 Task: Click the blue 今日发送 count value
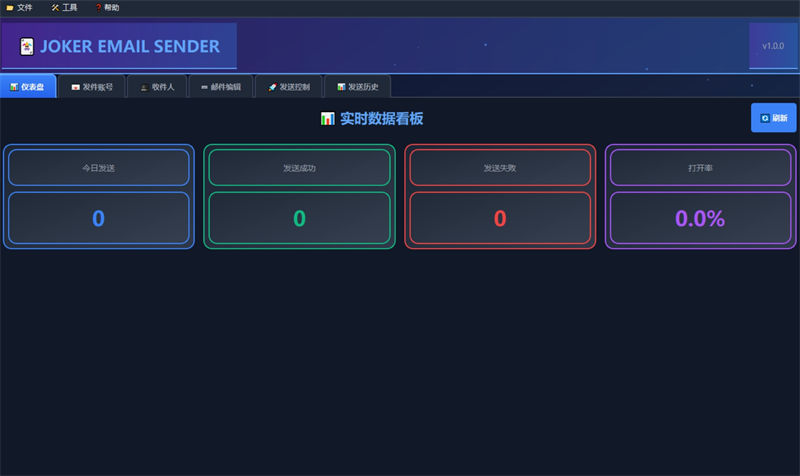tap(98, 218)
